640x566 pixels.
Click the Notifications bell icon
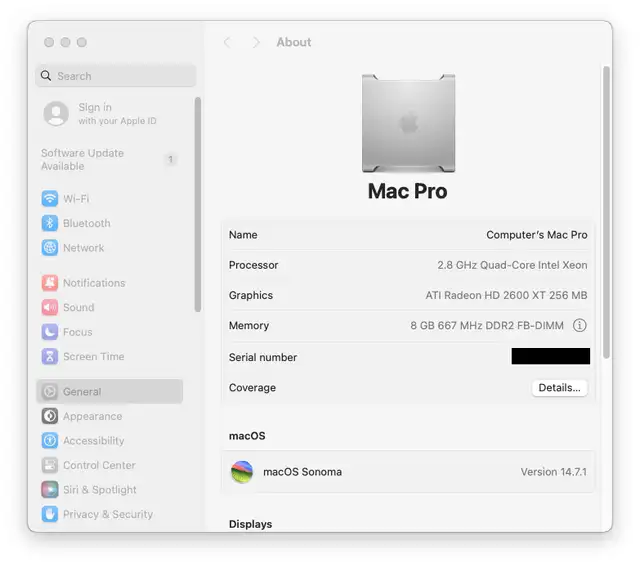click(50, 283)
